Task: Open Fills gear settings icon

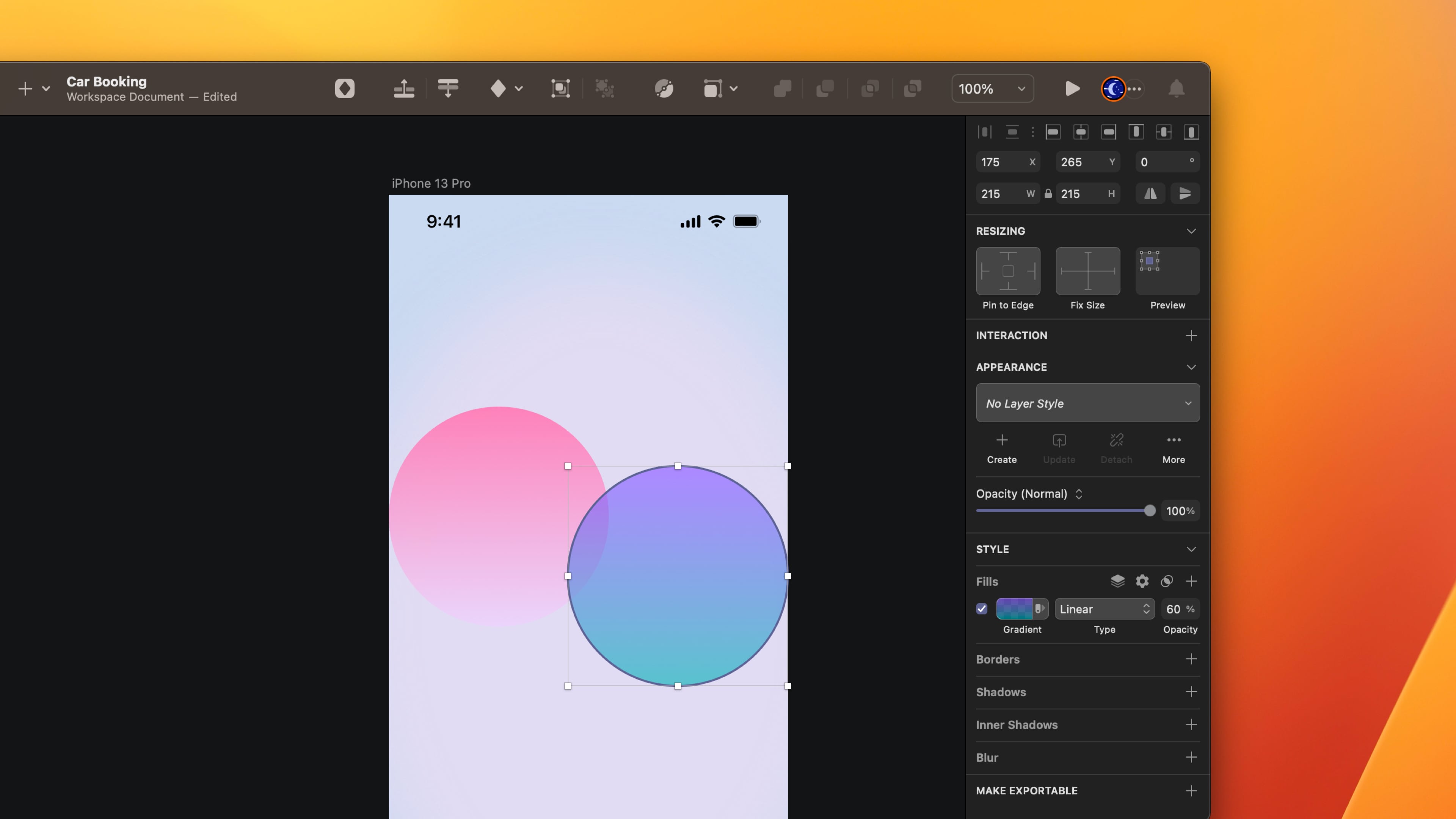Action: [1142, 581]
